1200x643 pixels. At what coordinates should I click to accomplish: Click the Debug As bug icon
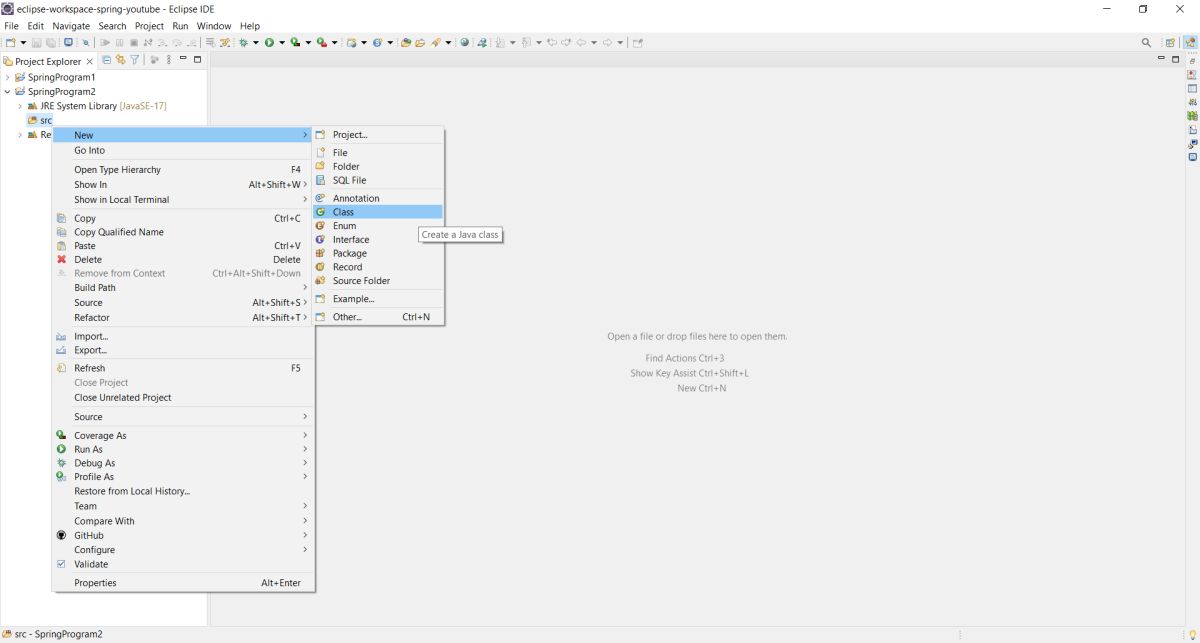(x=61, y=464)
